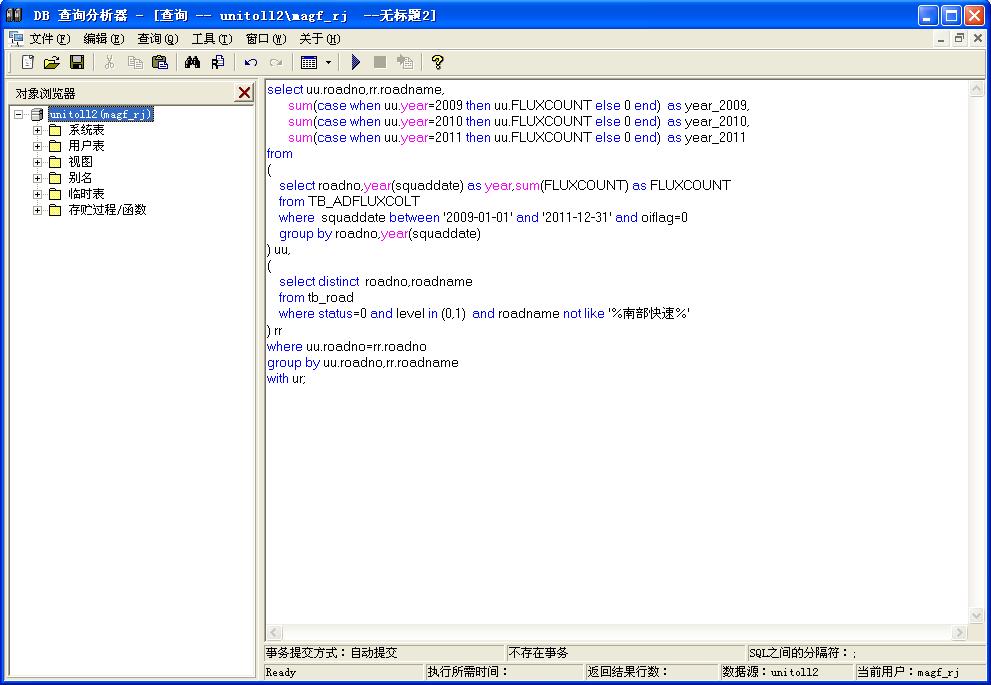Save the current query
The image size is (991, 685).
[78, 62]
